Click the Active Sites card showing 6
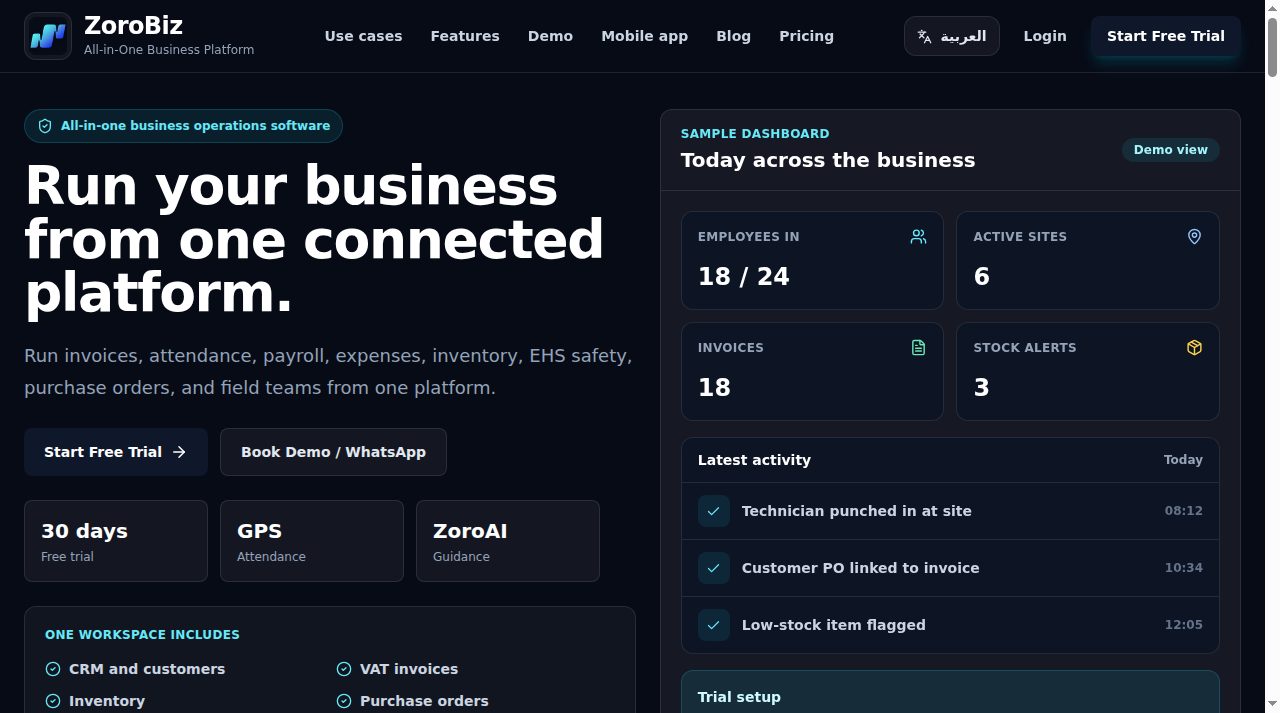Screen dimensions: 1280x713 (1088, 260)
